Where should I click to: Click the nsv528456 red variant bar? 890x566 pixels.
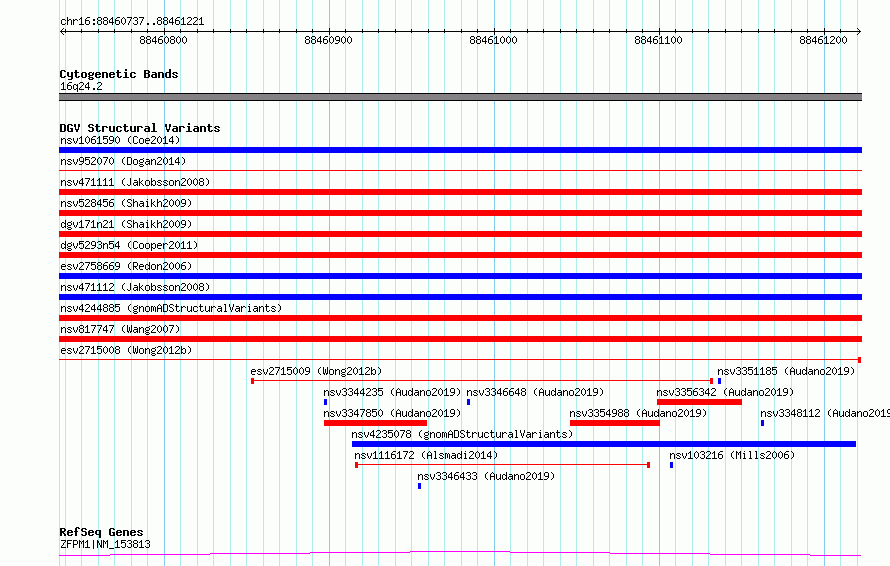(x=460, y=213)
